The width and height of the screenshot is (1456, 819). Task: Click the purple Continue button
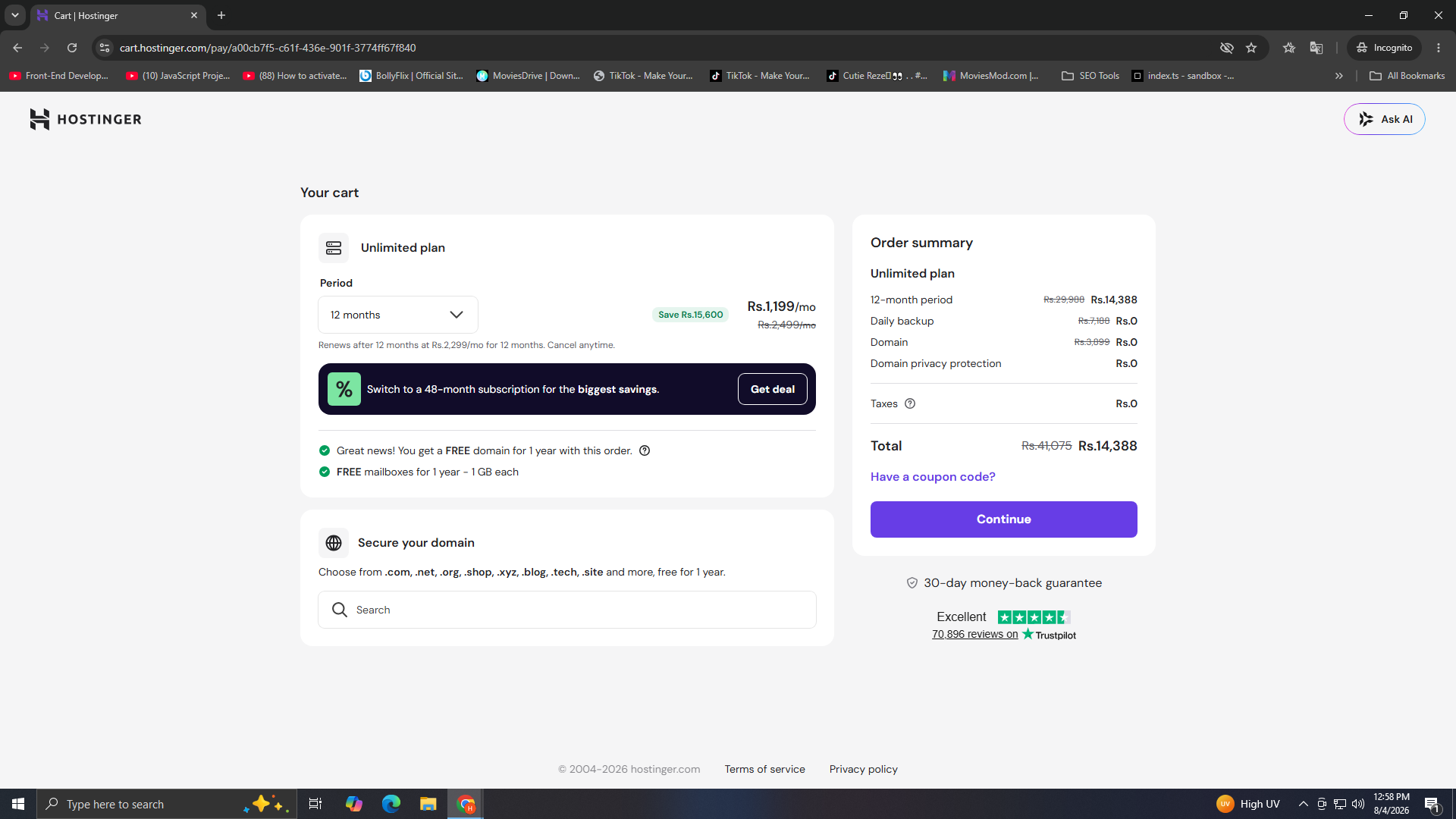point(1003,519)
